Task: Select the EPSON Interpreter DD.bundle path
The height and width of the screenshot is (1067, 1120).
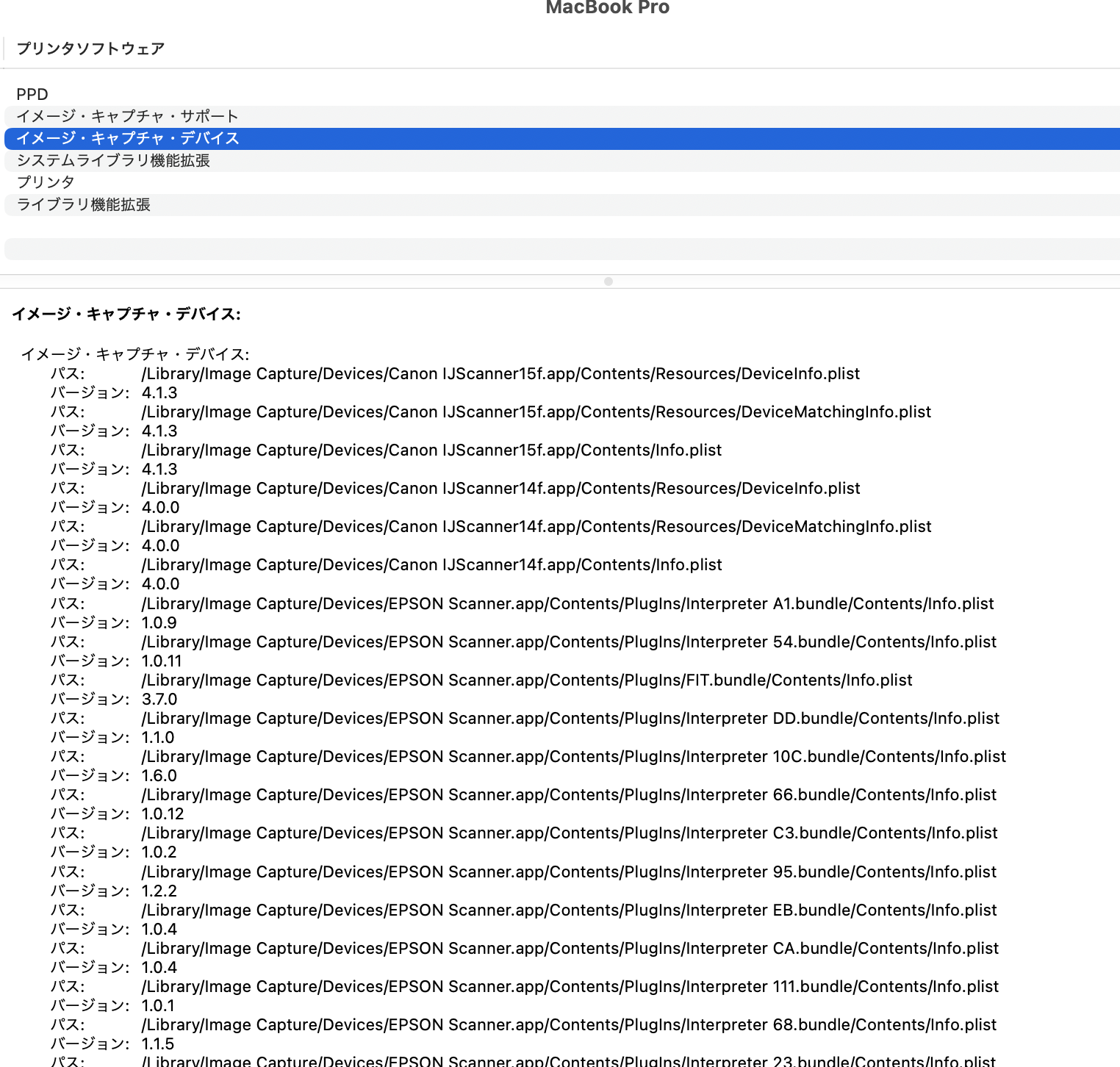Action: [x=570, y=719]
